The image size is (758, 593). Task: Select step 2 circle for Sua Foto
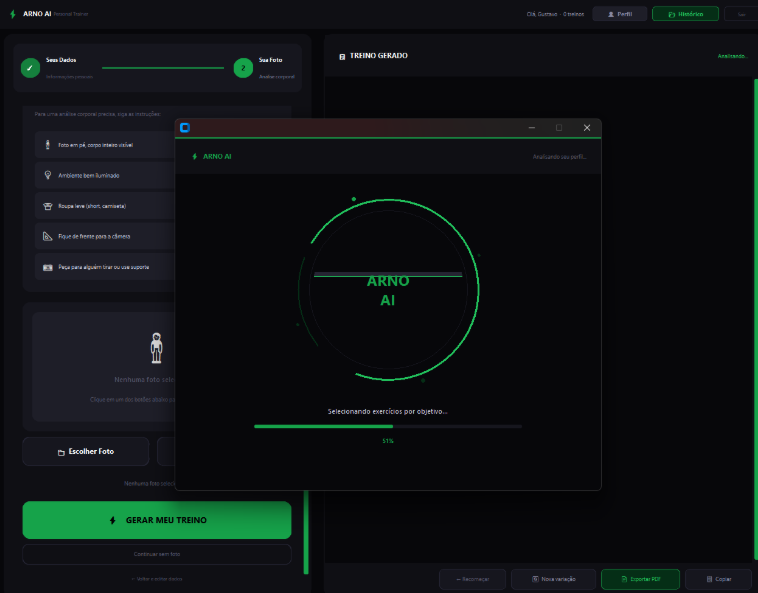tap(243, 68)
